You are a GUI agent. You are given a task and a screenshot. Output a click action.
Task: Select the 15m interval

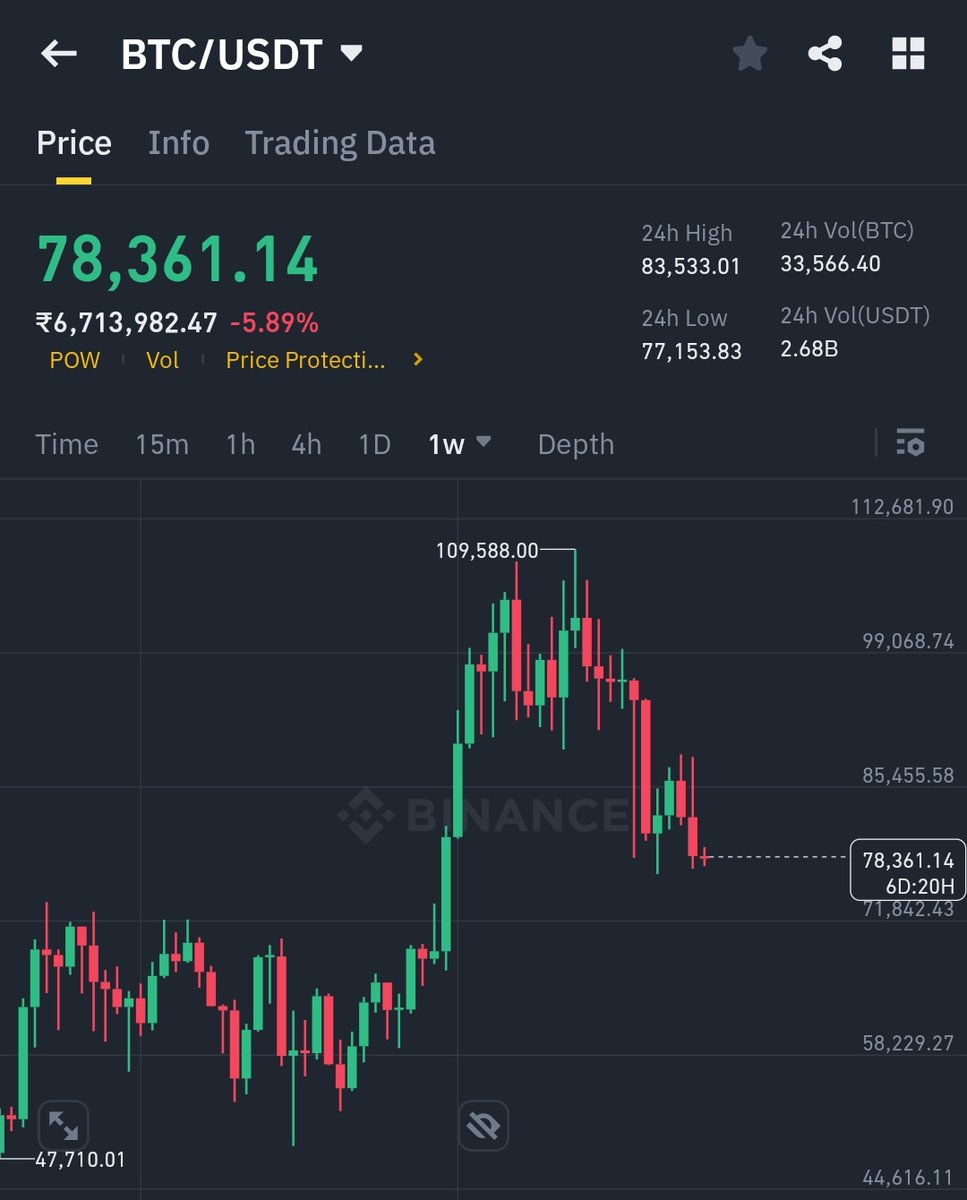point(162,444)
